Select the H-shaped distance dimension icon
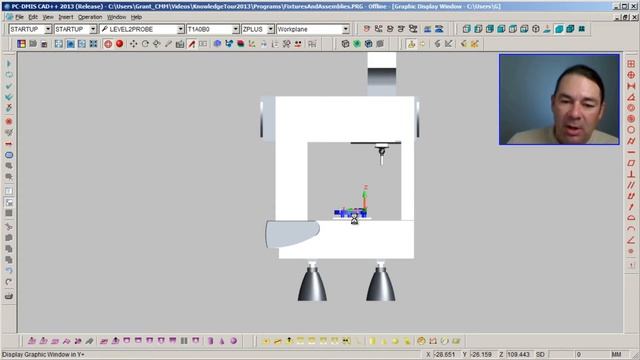 click(631, 86)
